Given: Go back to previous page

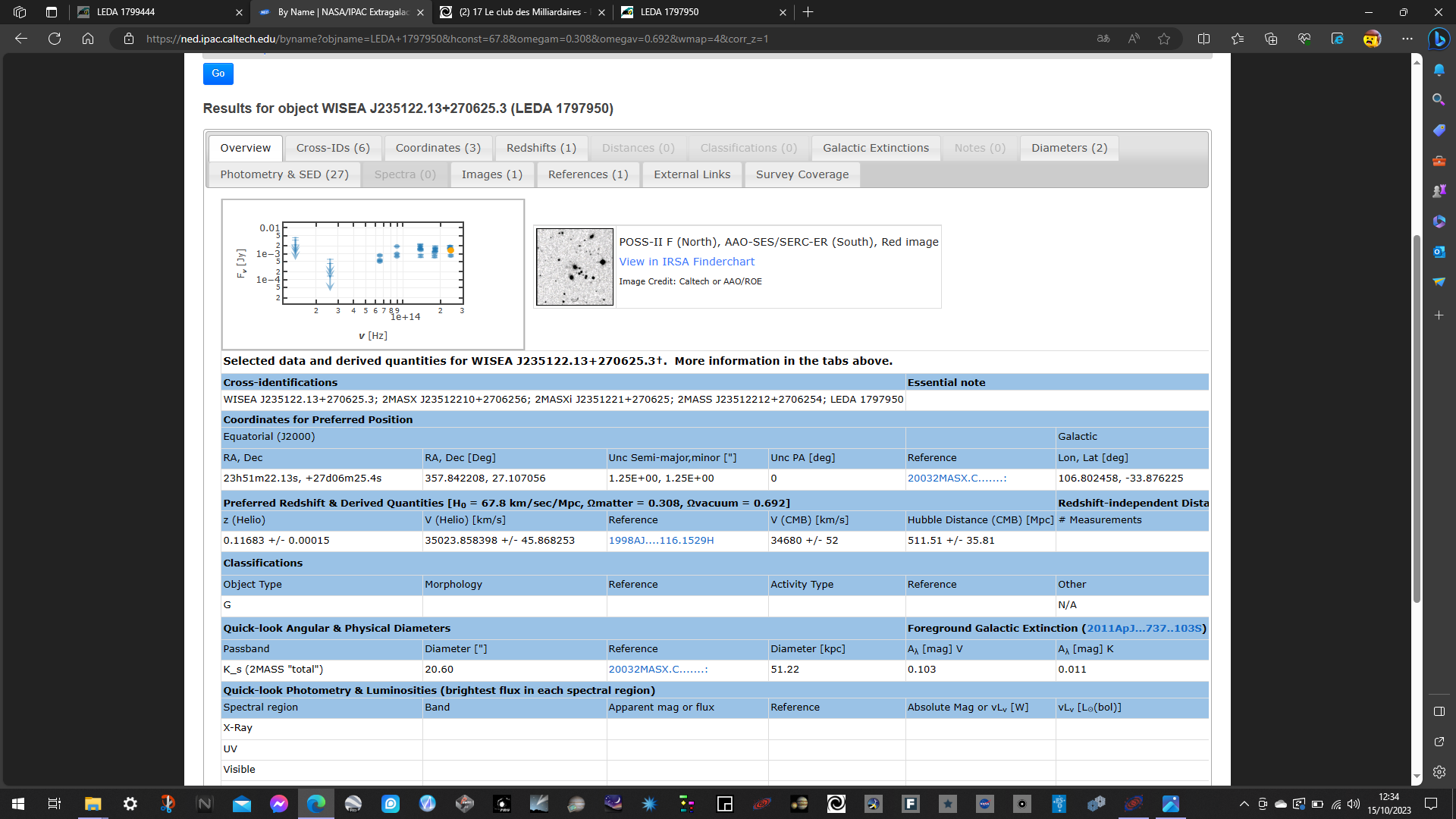Looking at the screenshot, I should pos(21,39).
